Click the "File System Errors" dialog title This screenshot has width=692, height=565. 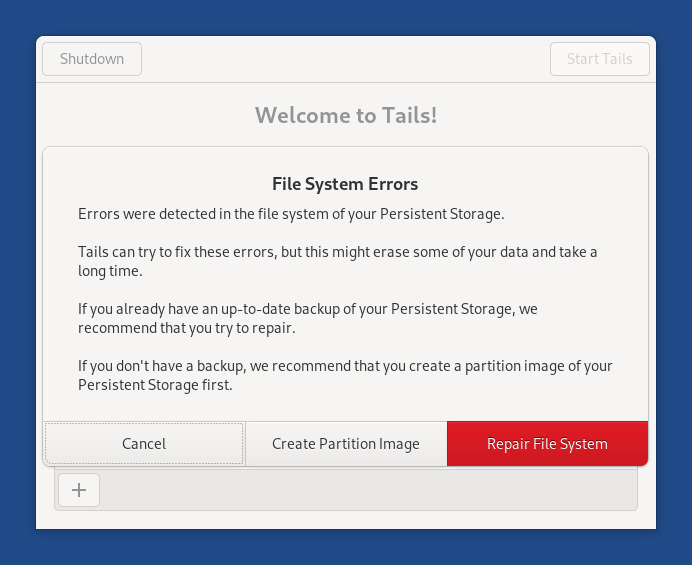coord(345,184)
